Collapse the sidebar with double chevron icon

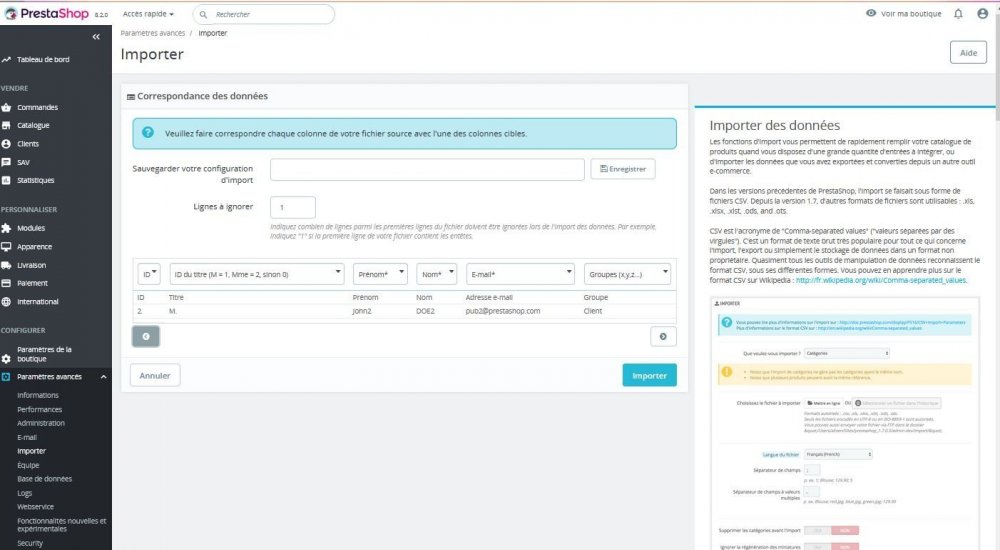click(x=96, y=37)
